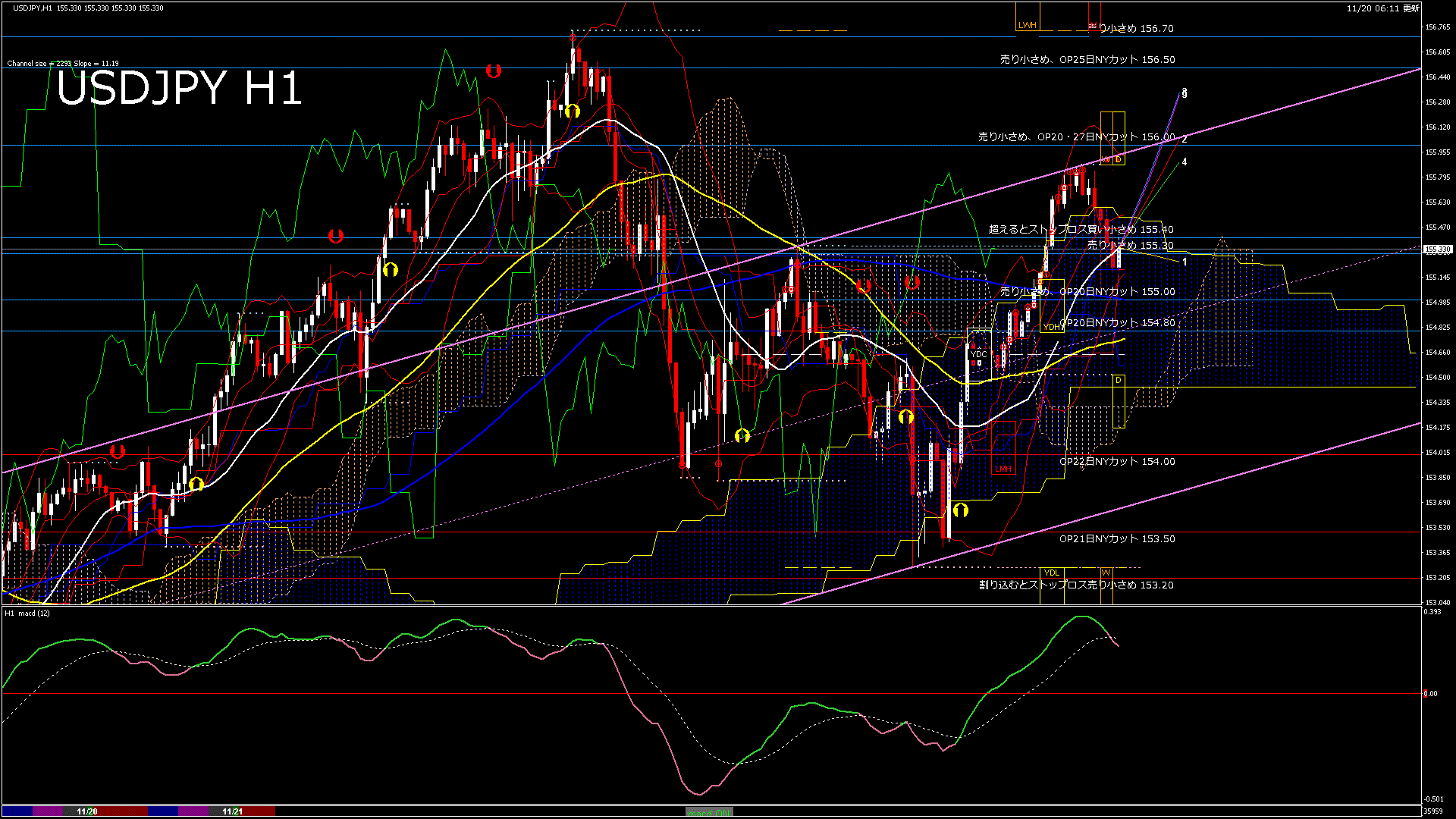This screenshot has width=1456, height=819.
Task: Click the macd ON button
Action: point(709,811)
